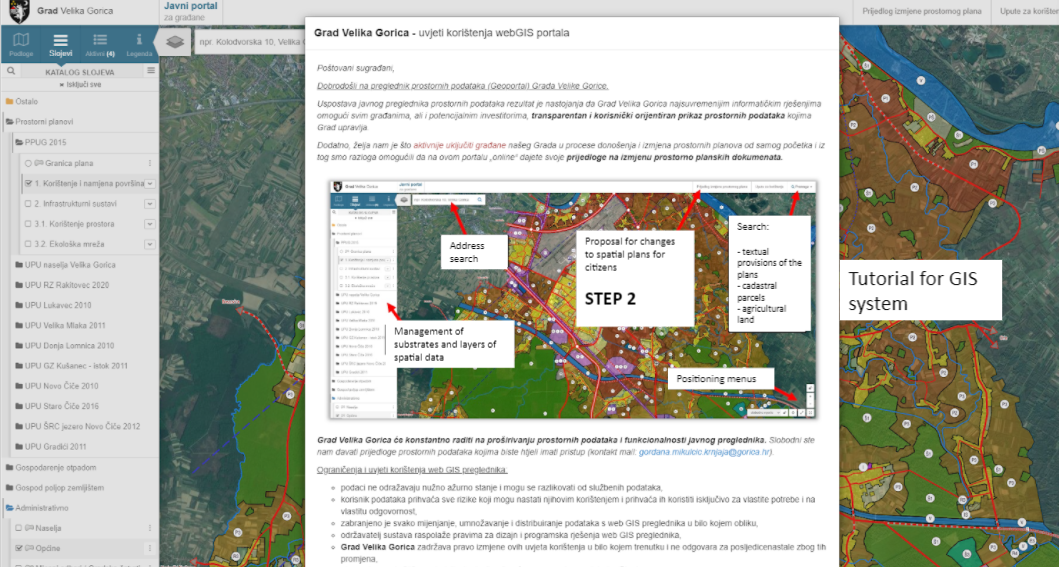Viewport: 1059px width, 567px height.
Task: Expand dropdown for 3.2. Ekološka mreža
Action: pyautogui.click(x=150, y=244)
